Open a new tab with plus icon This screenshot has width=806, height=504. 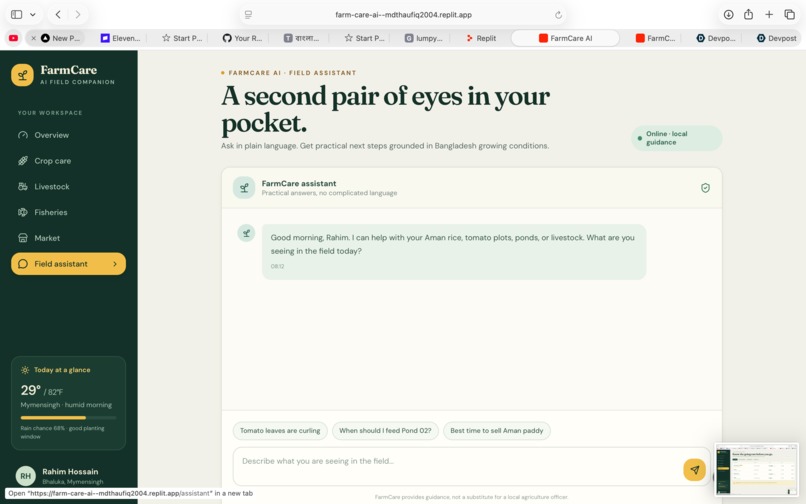tap(769, 14)
